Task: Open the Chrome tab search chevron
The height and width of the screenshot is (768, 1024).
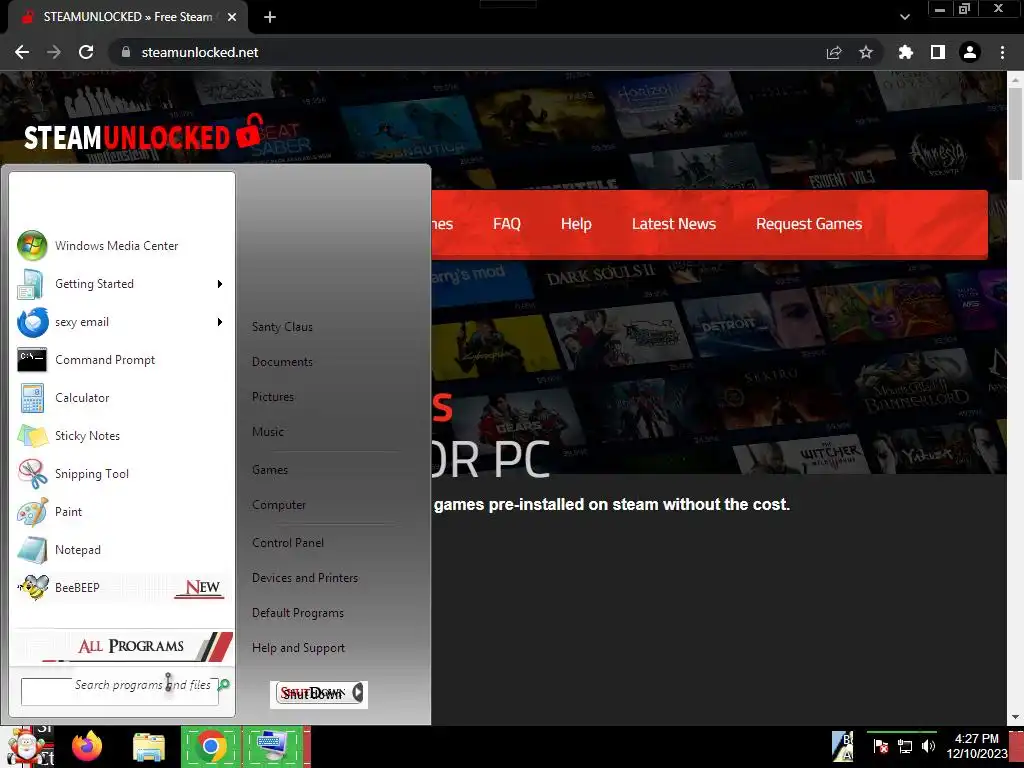Action: 904,17
